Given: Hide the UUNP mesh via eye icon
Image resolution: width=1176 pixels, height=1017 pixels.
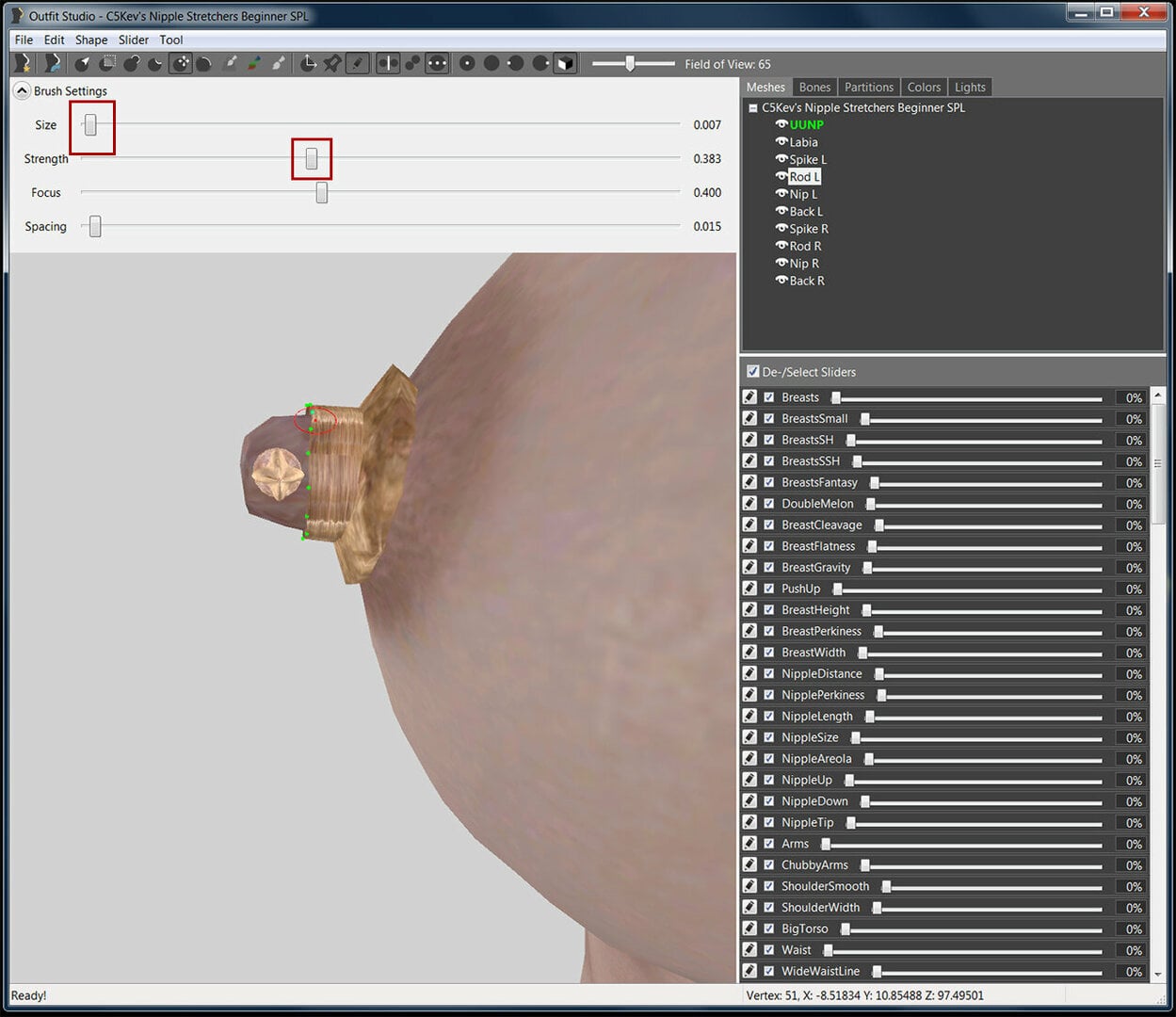Looking at the screenshot, I should pyautogui.click(x=781, y=124).
